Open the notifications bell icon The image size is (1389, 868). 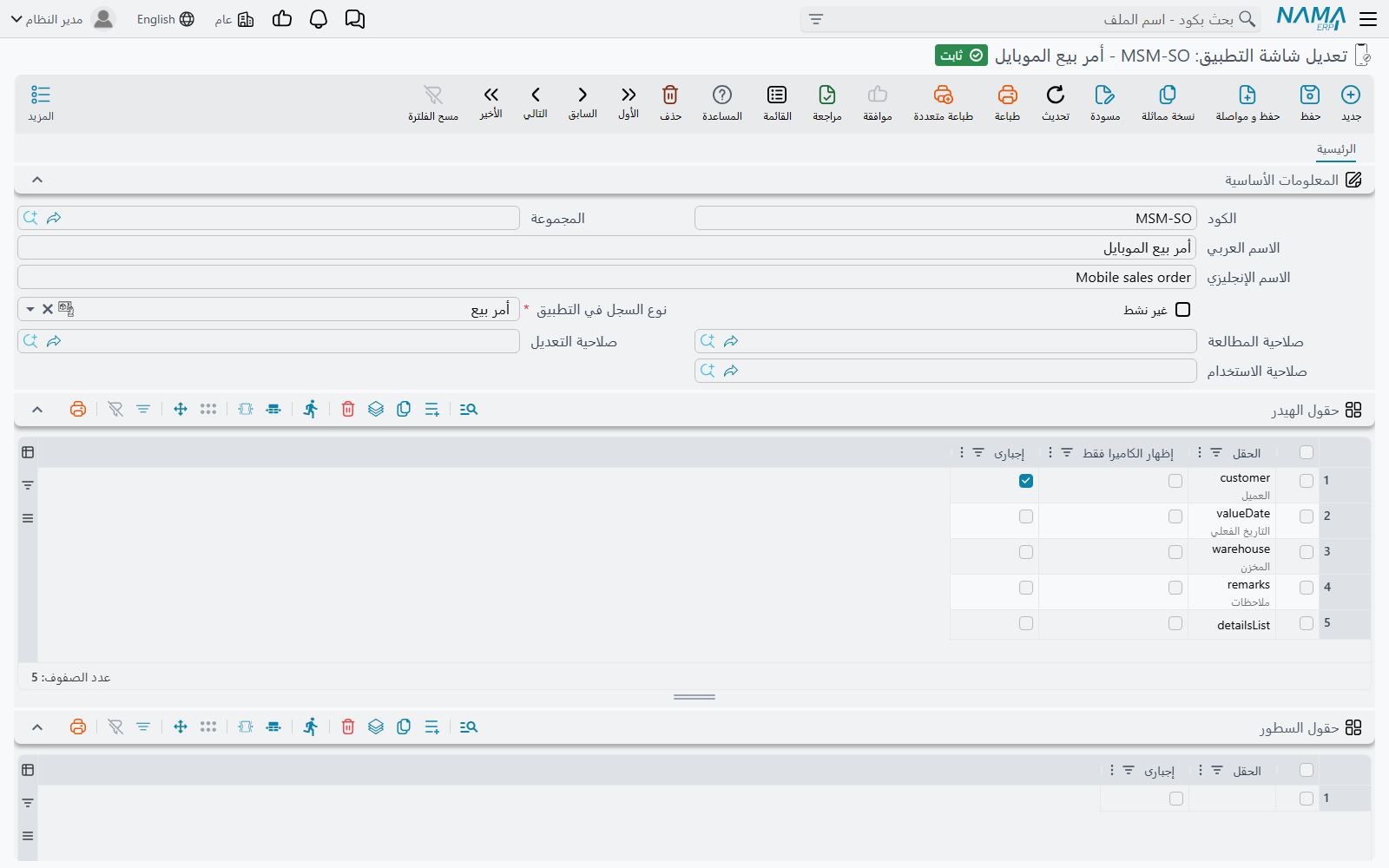(x=319, y=19)
